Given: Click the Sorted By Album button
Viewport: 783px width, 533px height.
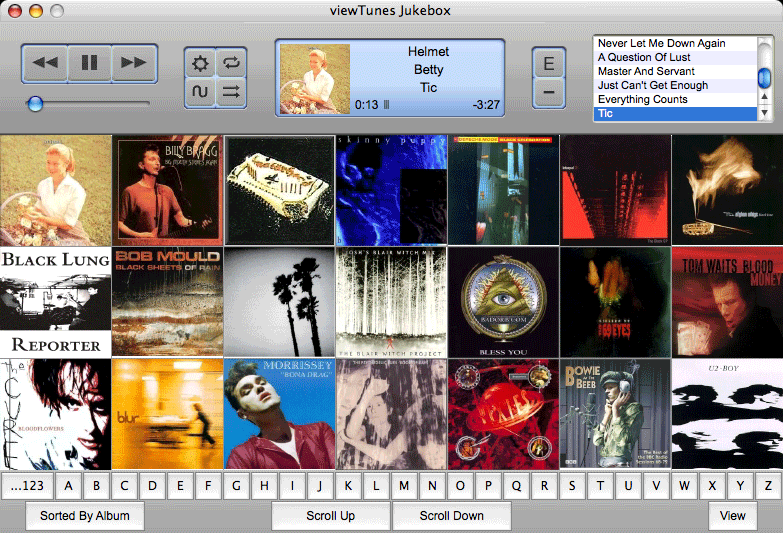Looking at the screenshot, I should pos(85,516).
